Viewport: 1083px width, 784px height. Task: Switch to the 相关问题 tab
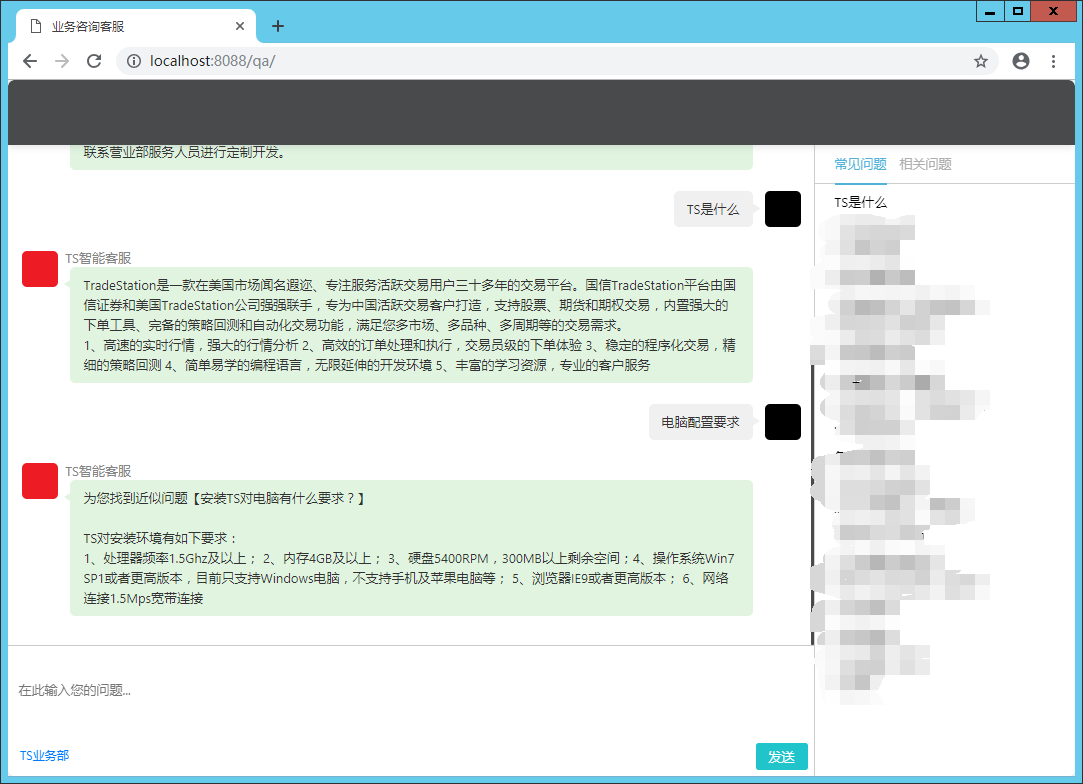926,164
